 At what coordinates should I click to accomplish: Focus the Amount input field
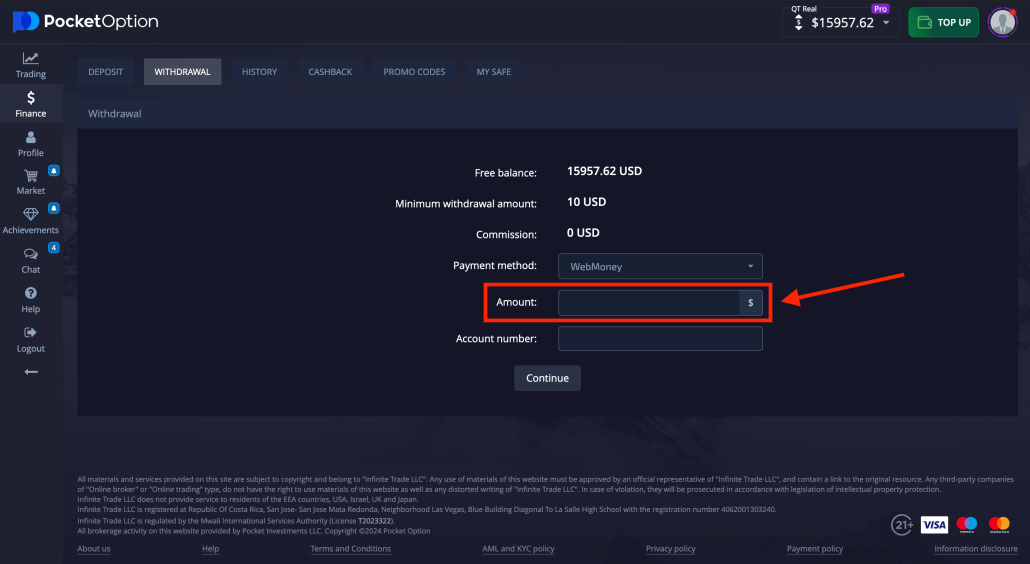pyautogui.click(x=649, y=303)
